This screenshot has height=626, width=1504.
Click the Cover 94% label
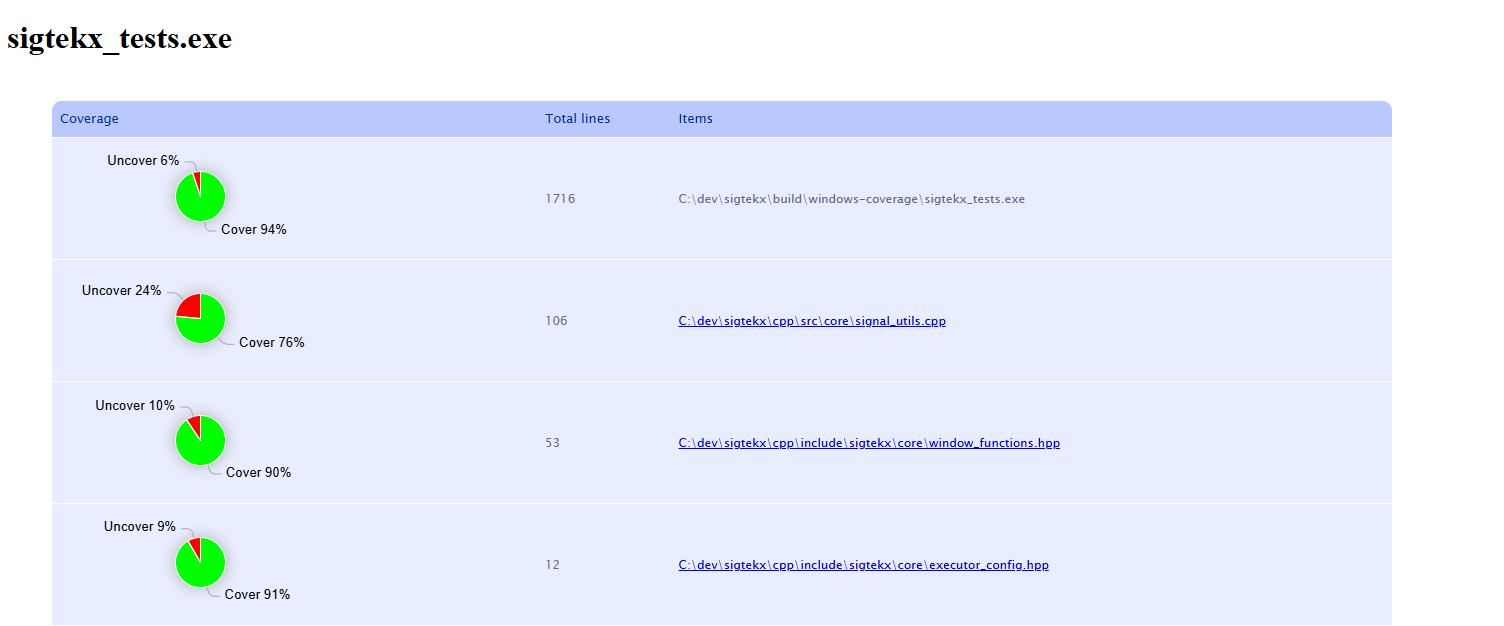pos(252,229)
